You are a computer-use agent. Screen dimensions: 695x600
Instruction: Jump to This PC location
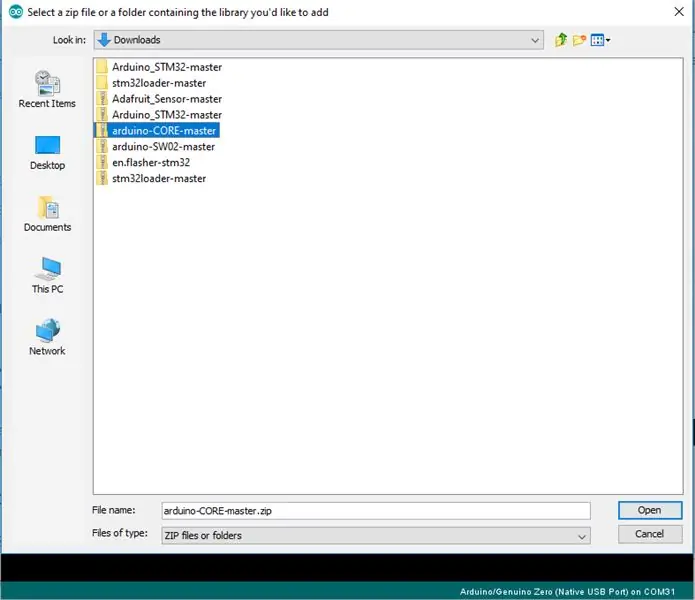coord(47,276)
